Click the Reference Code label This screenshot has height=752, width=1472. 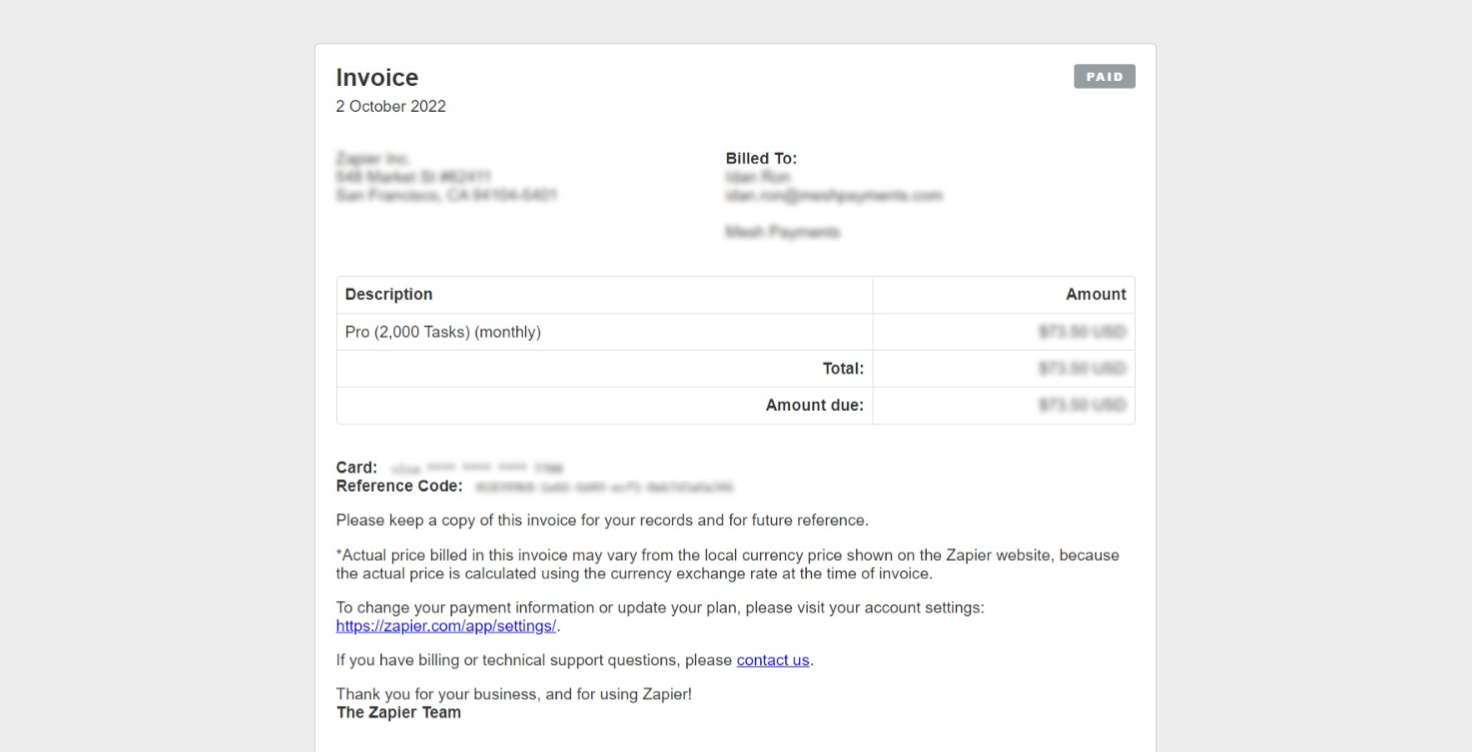pyautogui.click(x=399, y=486)
